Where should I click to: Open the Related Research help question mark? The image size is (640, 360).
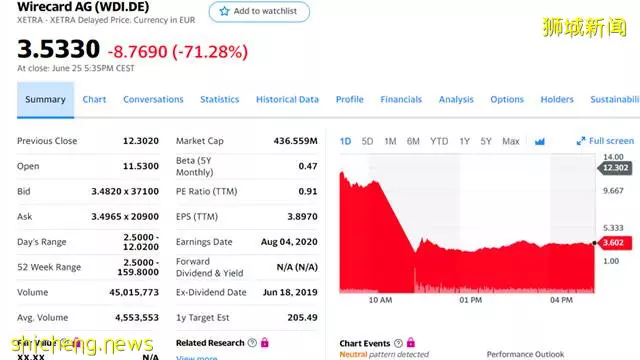[x=252, y=343]
